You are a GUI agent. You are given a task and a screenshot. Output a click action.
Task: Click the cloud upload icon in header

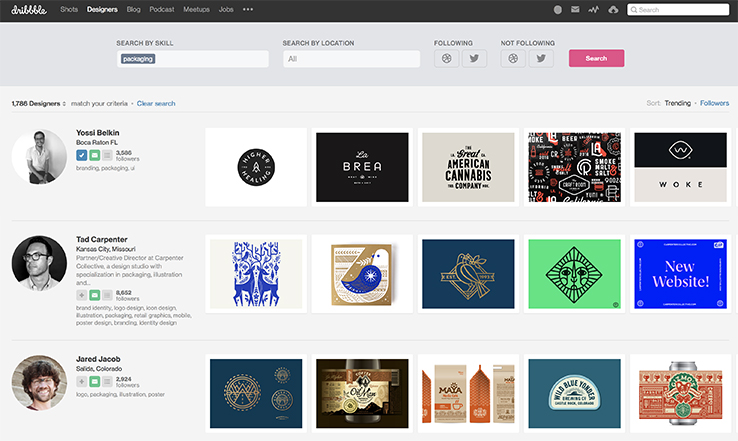pyautogui.click(x=613, y=9)
